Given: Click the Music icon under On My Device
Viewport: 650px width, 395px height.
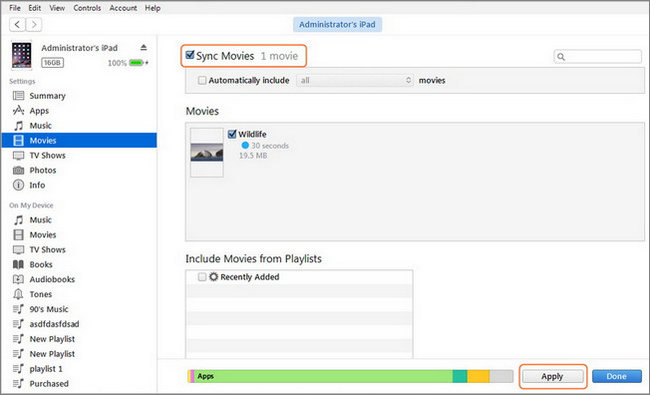Looking at the screenshot, I should point(18,220).
